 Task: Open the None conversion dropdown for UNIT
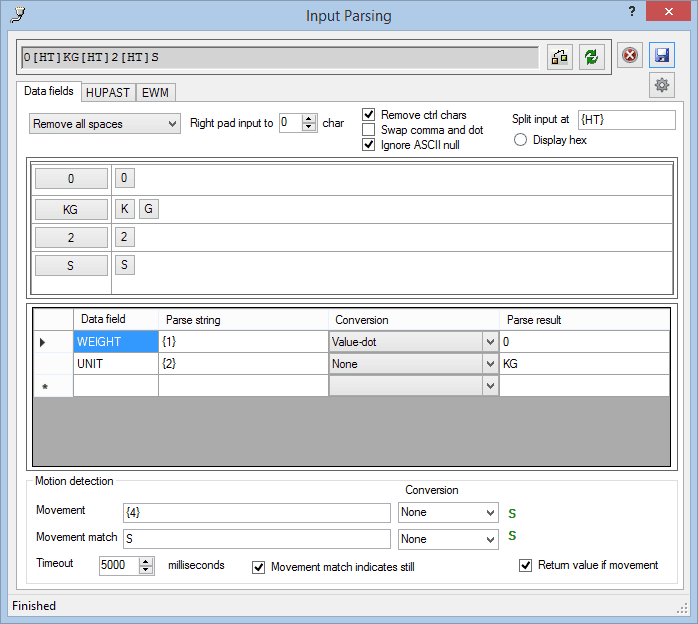click(x=490, y=364)
